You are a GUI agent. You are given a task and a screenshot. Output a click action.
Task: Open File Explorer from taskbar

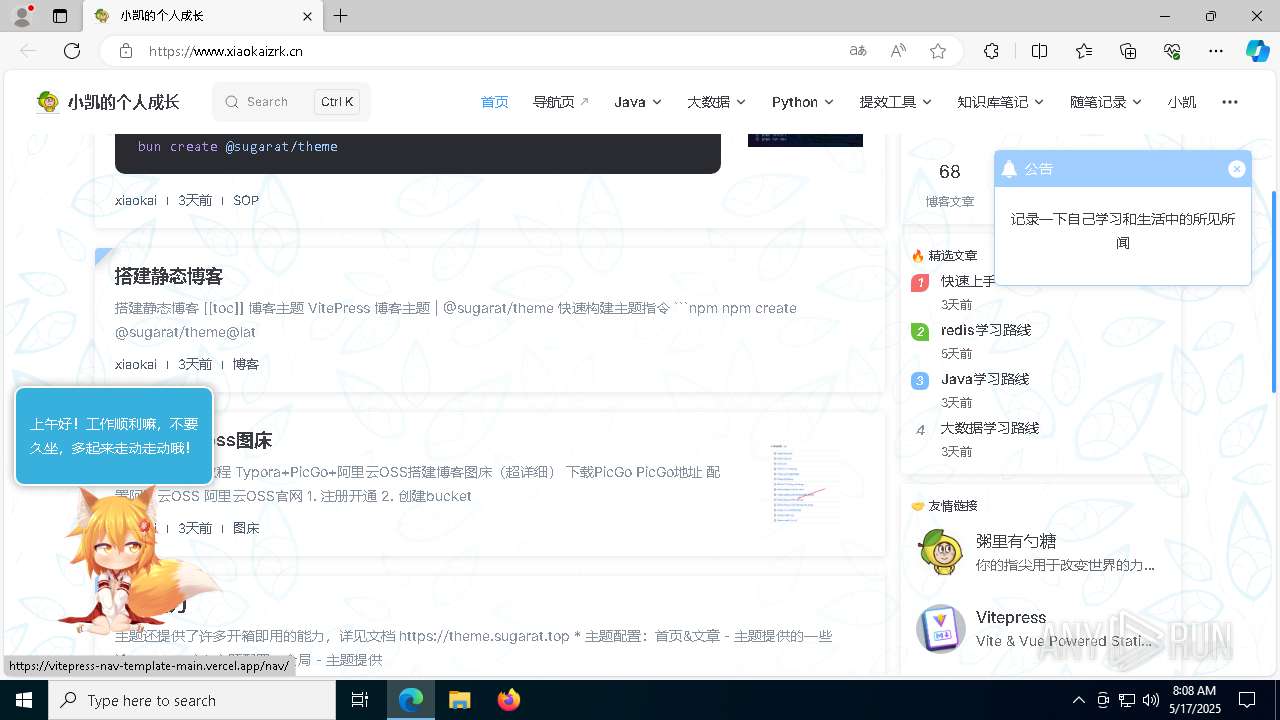tap(459, 700)
